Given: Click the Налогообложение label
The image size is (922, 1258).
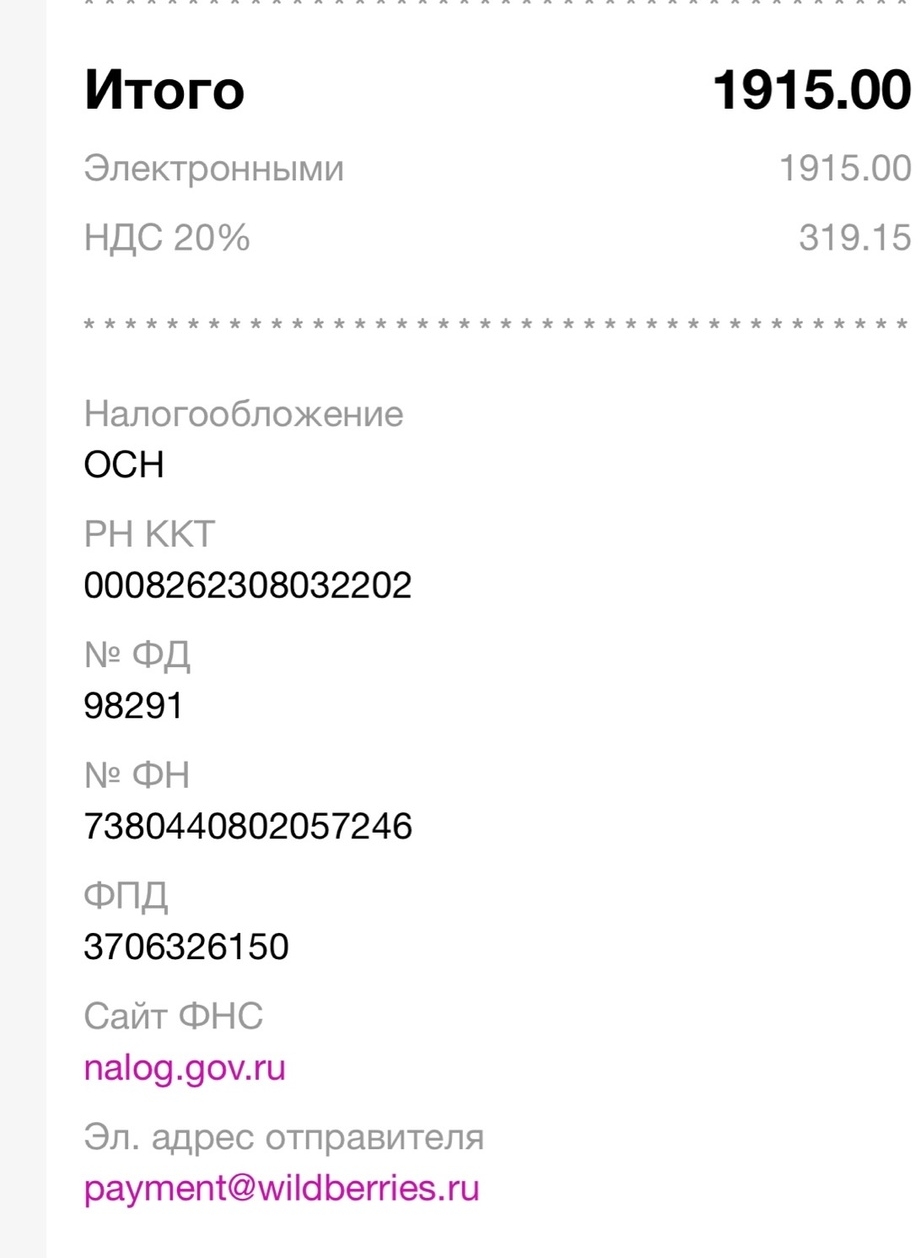Looking at the screenshot, I should pyautogui.click(x=244, y=413).
